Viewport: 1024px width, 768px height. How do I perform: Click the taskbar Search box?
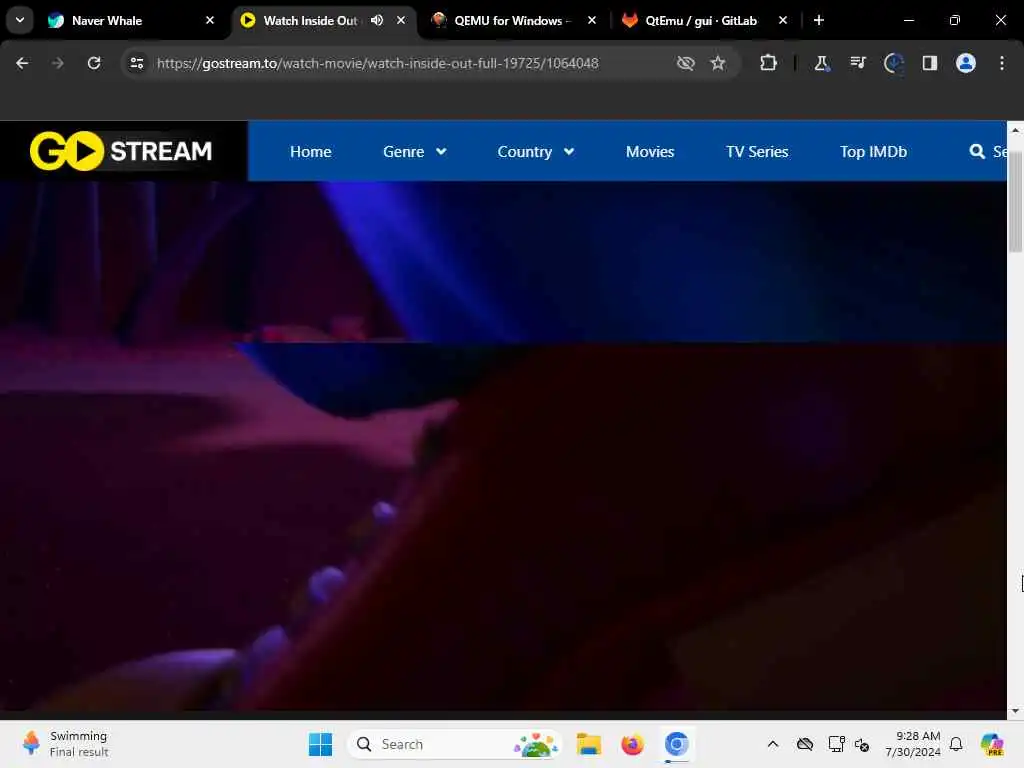(x=455, y=744)
